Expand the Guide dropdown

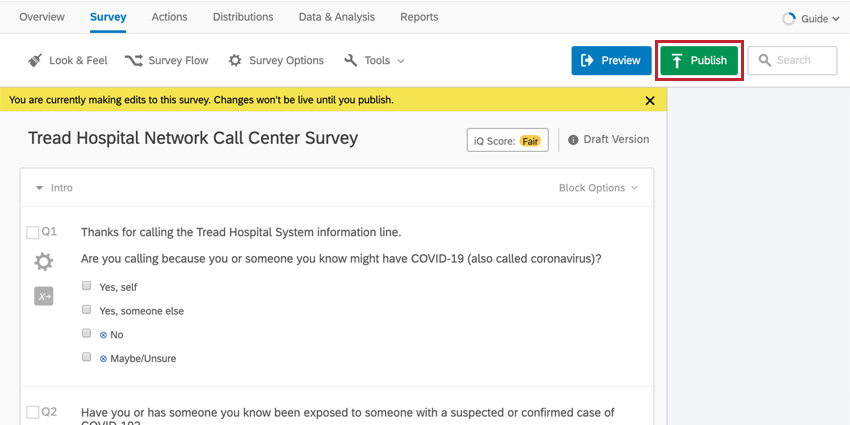coord(812,19)
